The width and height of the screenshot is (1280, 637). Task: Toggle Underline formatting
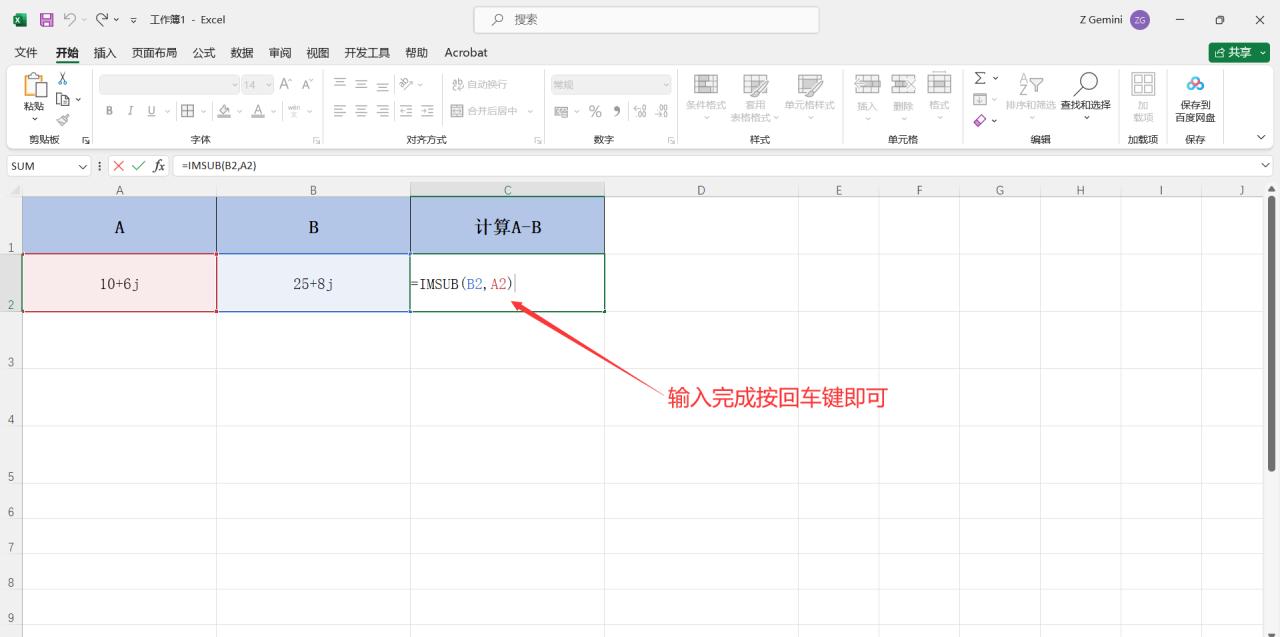[x=152, y=111]
